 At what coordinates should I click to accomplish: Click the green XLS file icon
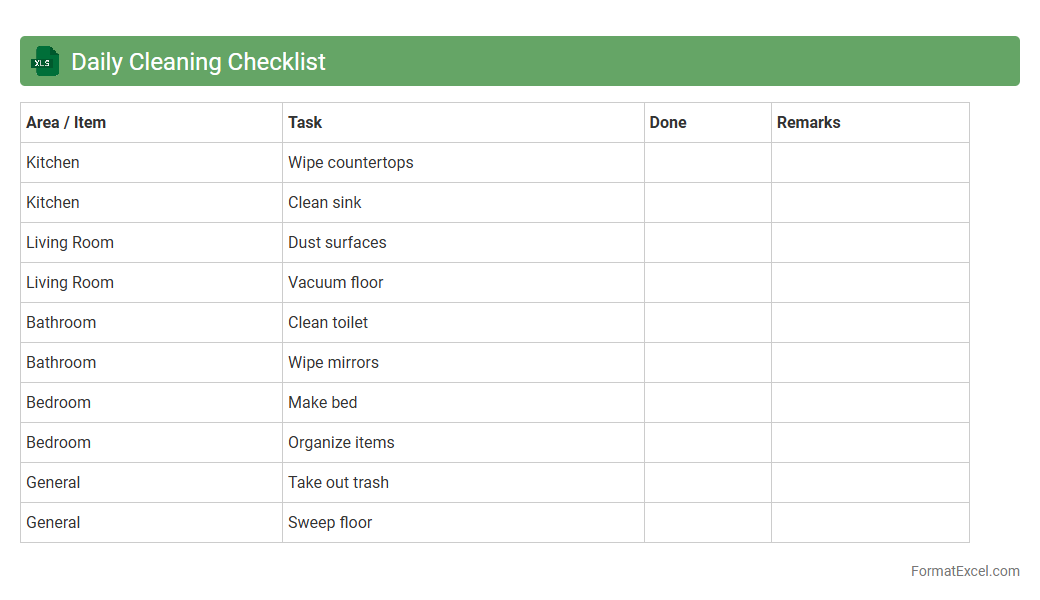point(45,61)
